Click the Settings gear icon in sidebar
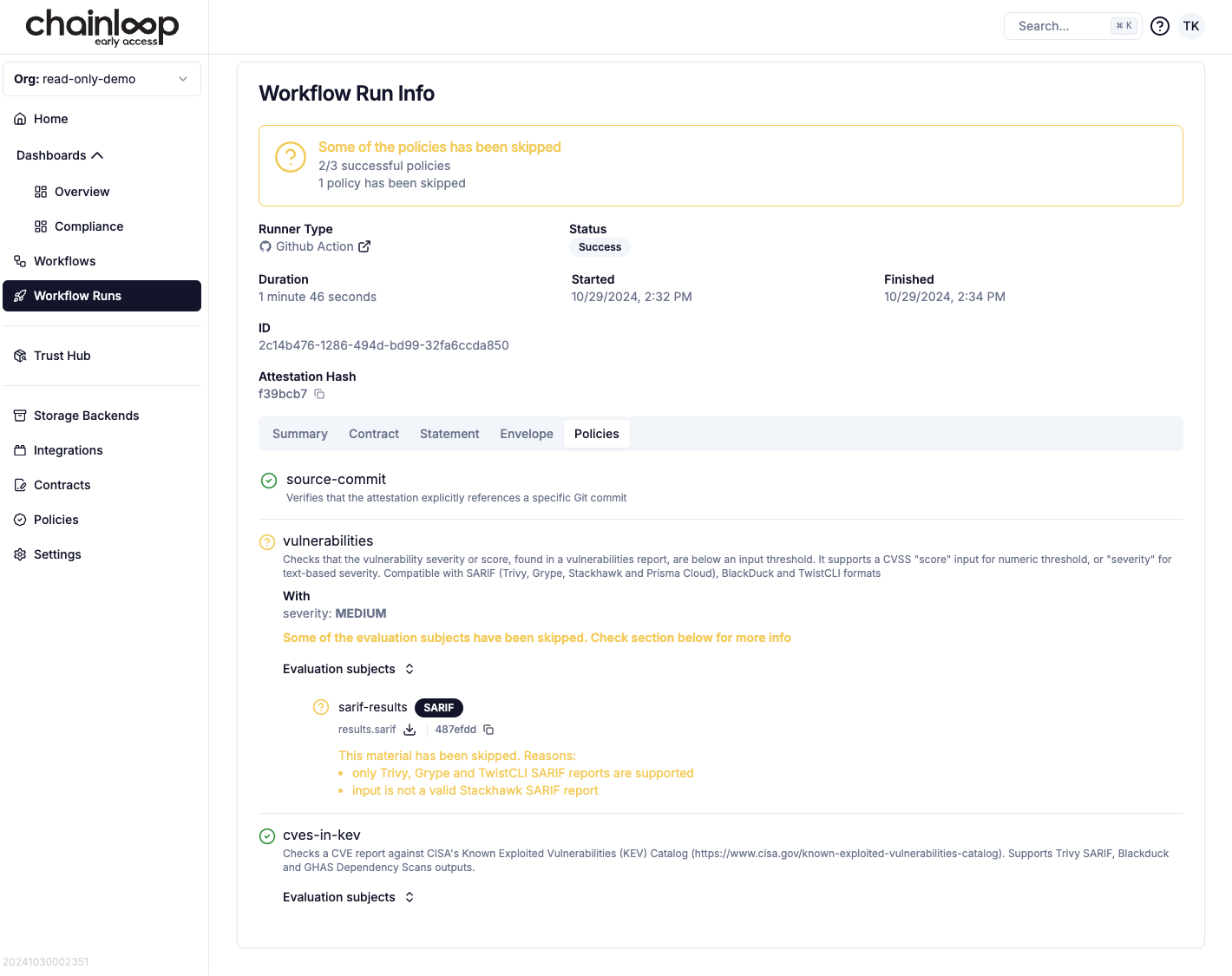 20,554
